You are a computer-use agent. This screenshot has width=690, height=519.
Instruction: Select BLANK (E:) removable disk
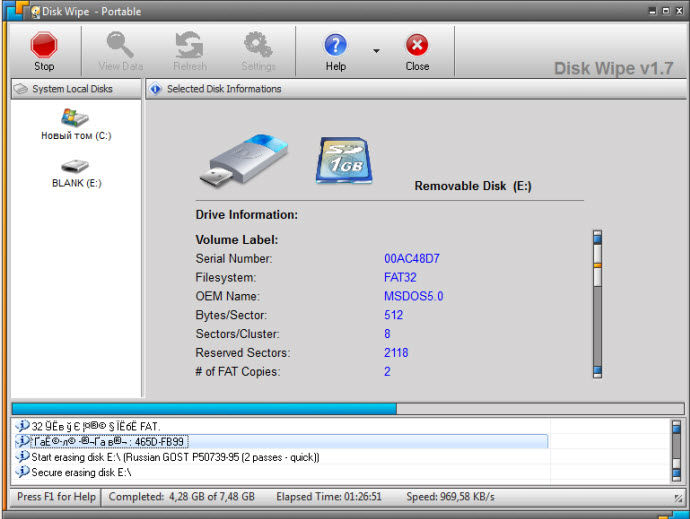coord(77,174)
